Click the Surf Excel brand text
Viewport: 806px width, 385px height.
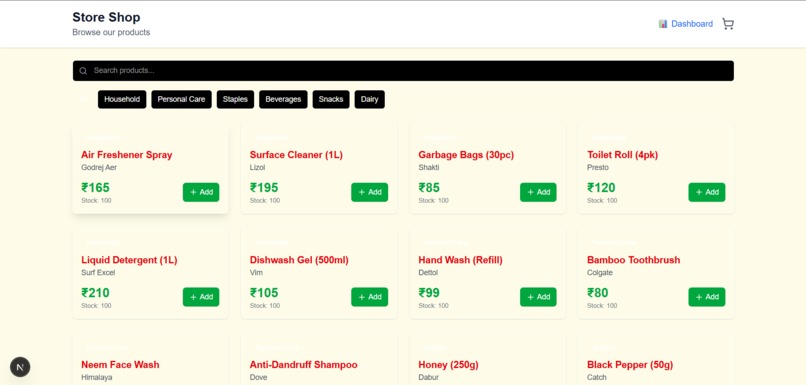[98, 272]
